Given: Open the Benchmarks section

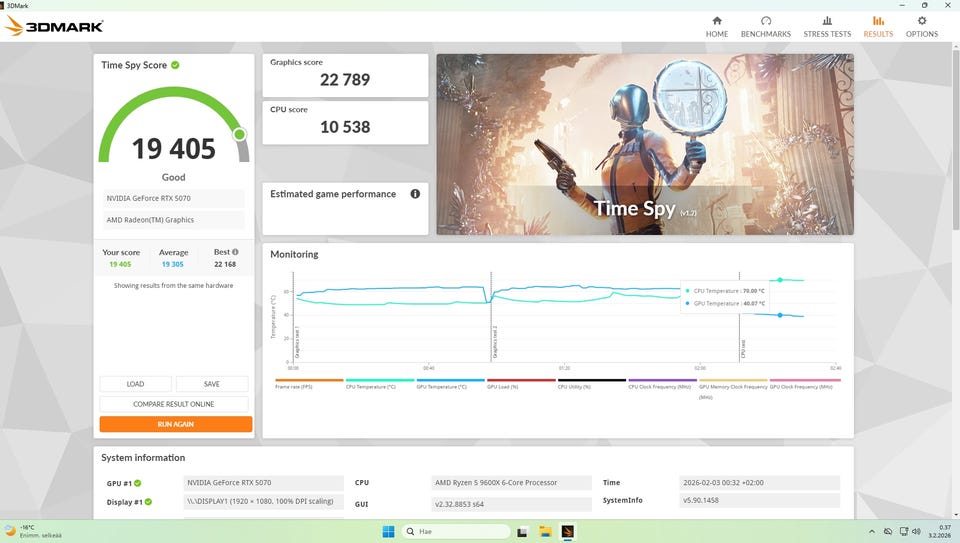Looking at the screenshot, I should pyautogui.click(x=765, y=27).
